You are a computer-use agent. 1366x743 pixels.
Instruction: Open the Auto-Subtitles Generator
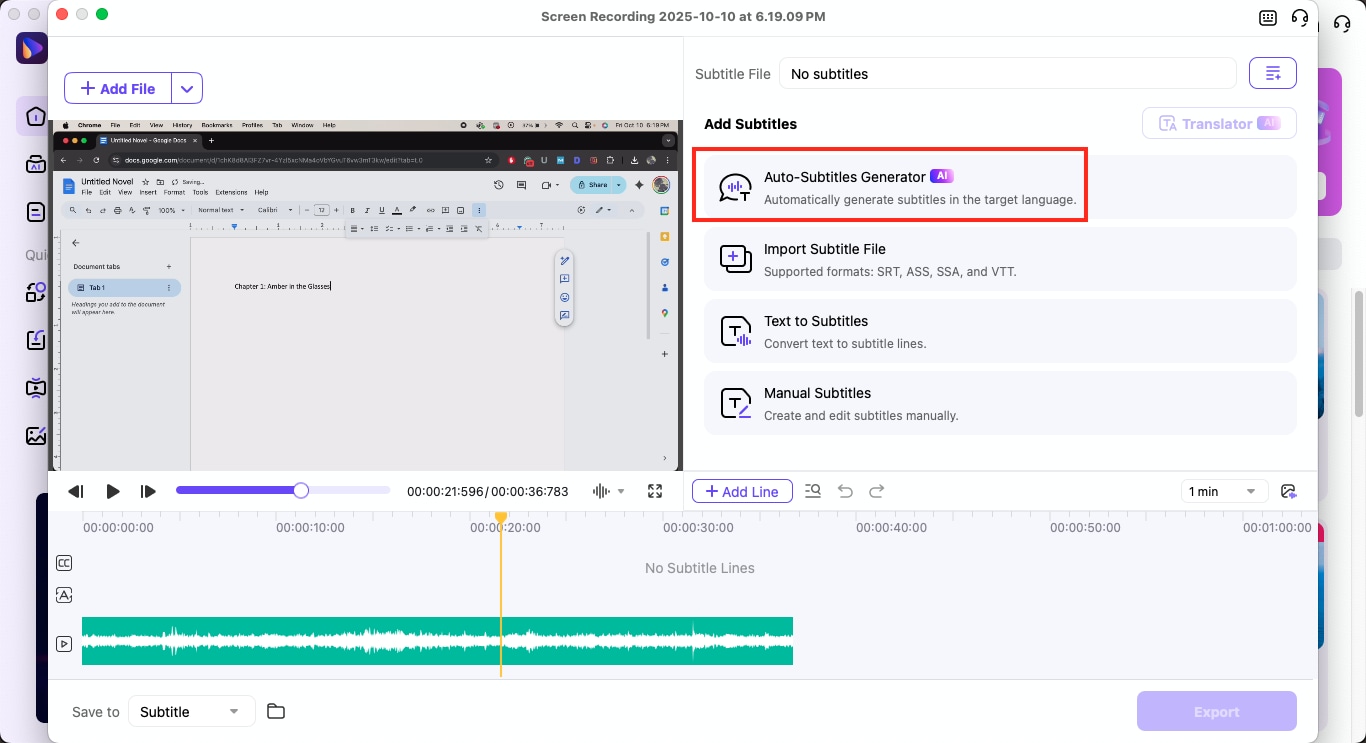[x=890, y=186]
